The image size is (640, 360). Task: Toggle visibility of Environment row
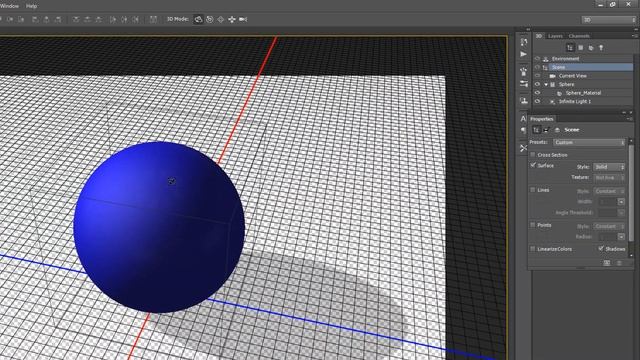click(537, 59)
